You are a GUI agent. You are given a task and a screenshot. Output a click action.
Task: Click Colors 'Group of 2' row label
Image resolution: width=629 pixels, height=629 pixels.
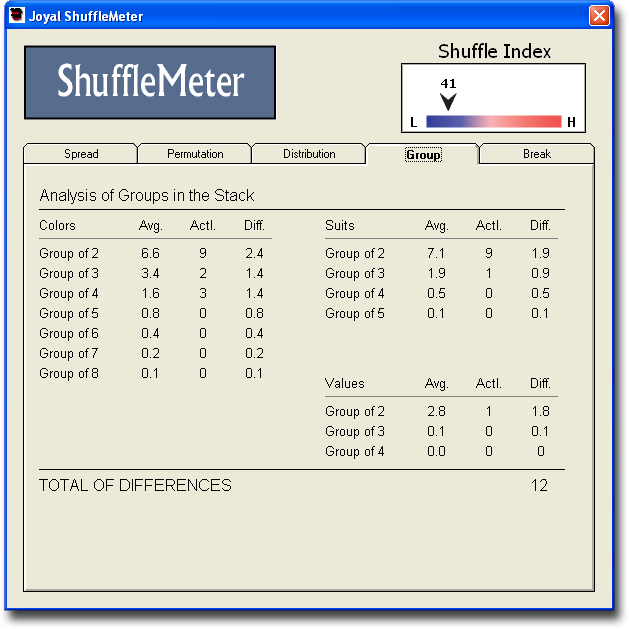click(x=69, y=254)
